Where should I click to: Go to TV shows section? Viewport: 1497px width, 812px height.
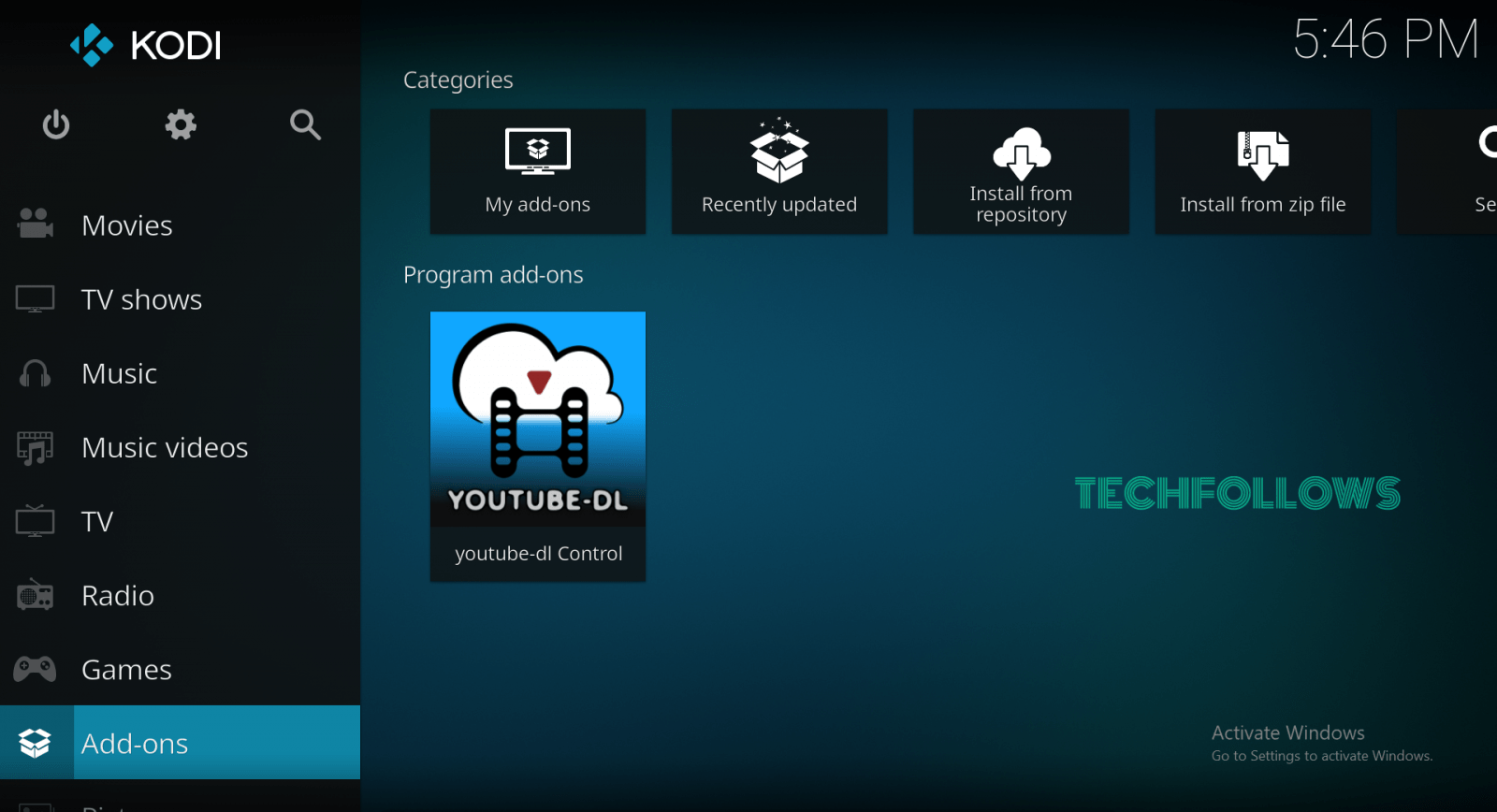tap(180, 299)
